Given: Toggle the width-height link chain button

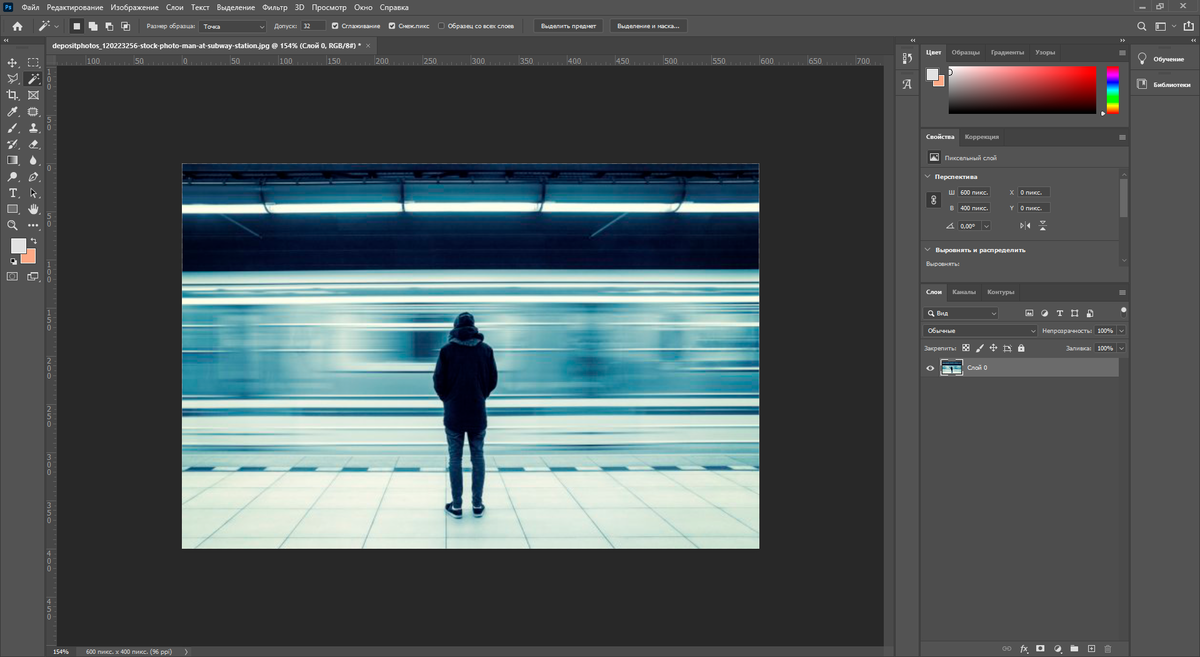Looking at the screenshot, I should pos(934,200).
